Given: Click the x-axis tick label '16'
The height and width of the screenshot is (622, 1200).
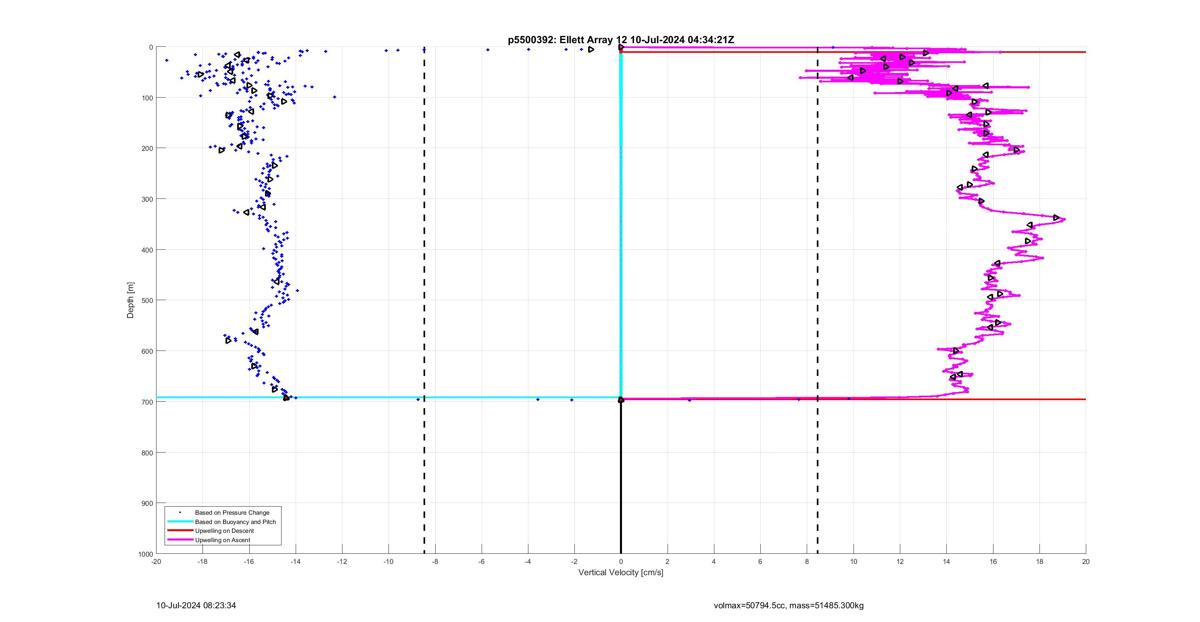Looking at the screenshot, I should (993, 561).
